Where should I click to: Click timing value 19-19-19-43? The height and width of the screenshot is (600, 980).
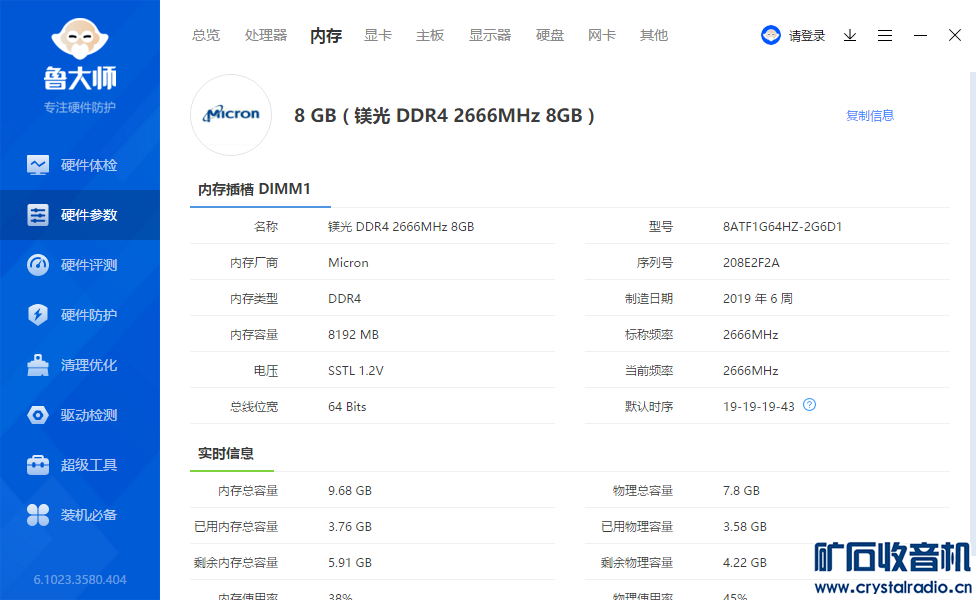(x=759, y=407)
